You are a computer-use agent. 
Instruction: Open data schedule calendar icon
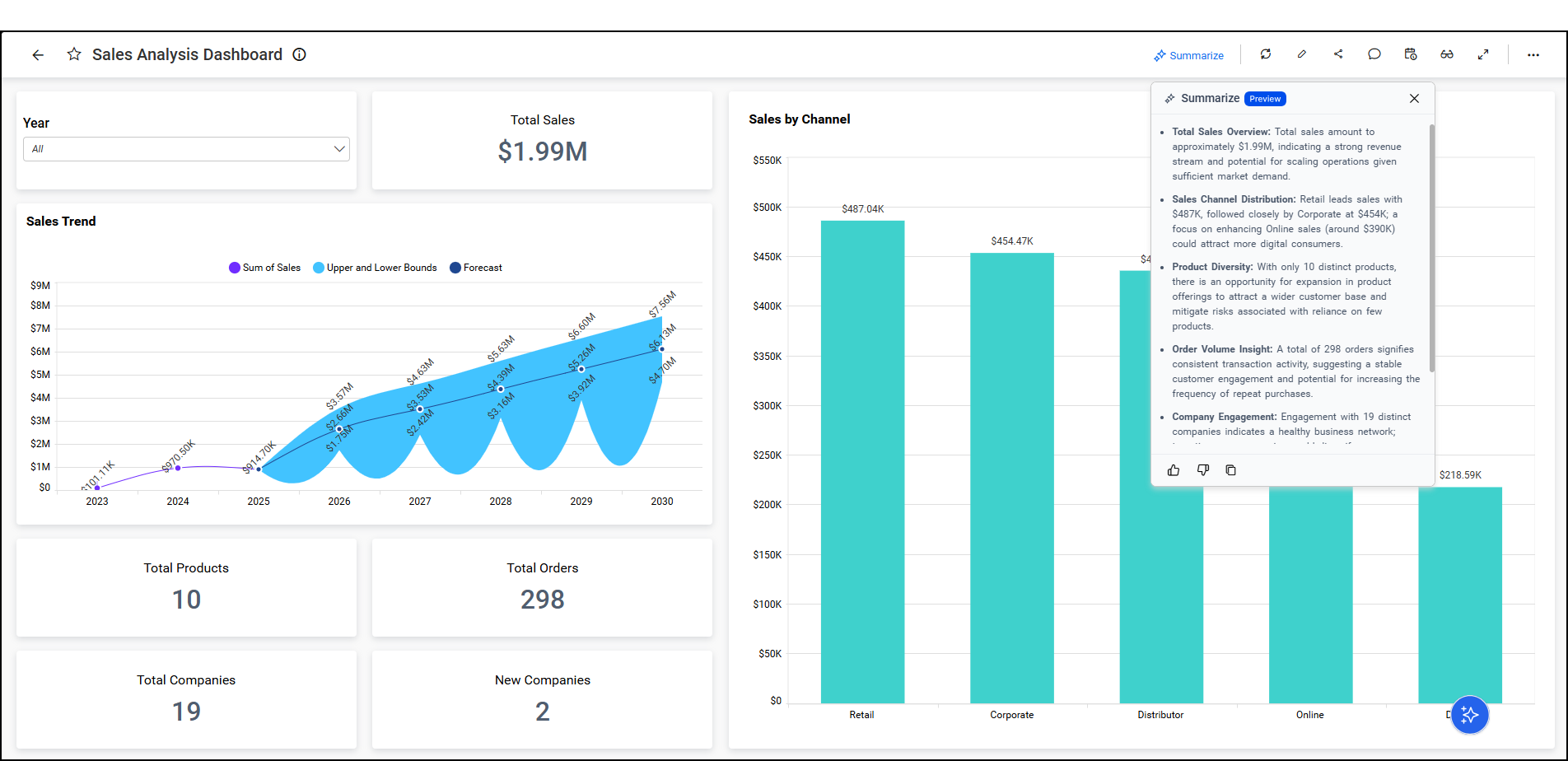tap(1411, 54)
